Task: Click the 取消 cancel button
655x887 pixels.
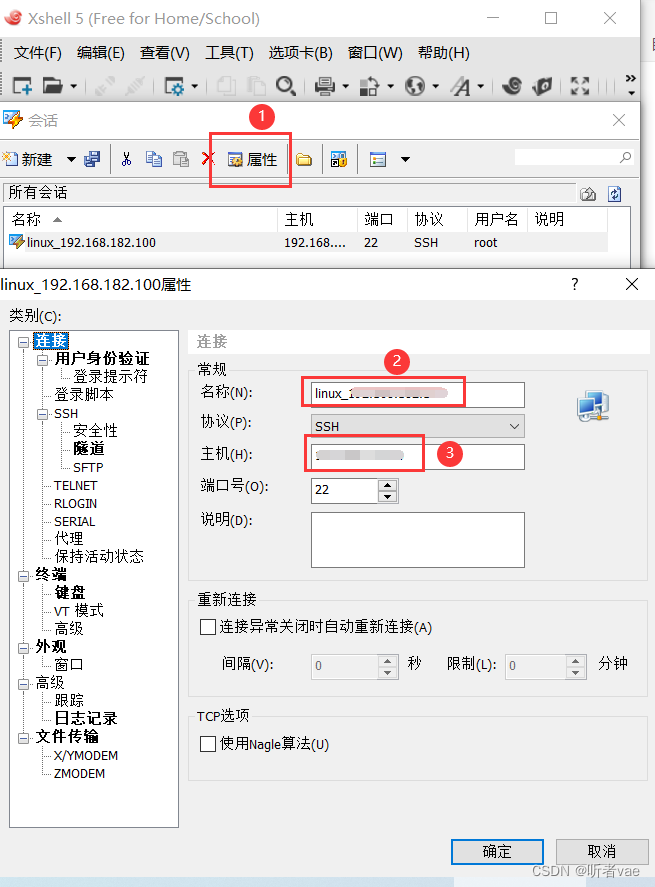Action: (602, 851)
